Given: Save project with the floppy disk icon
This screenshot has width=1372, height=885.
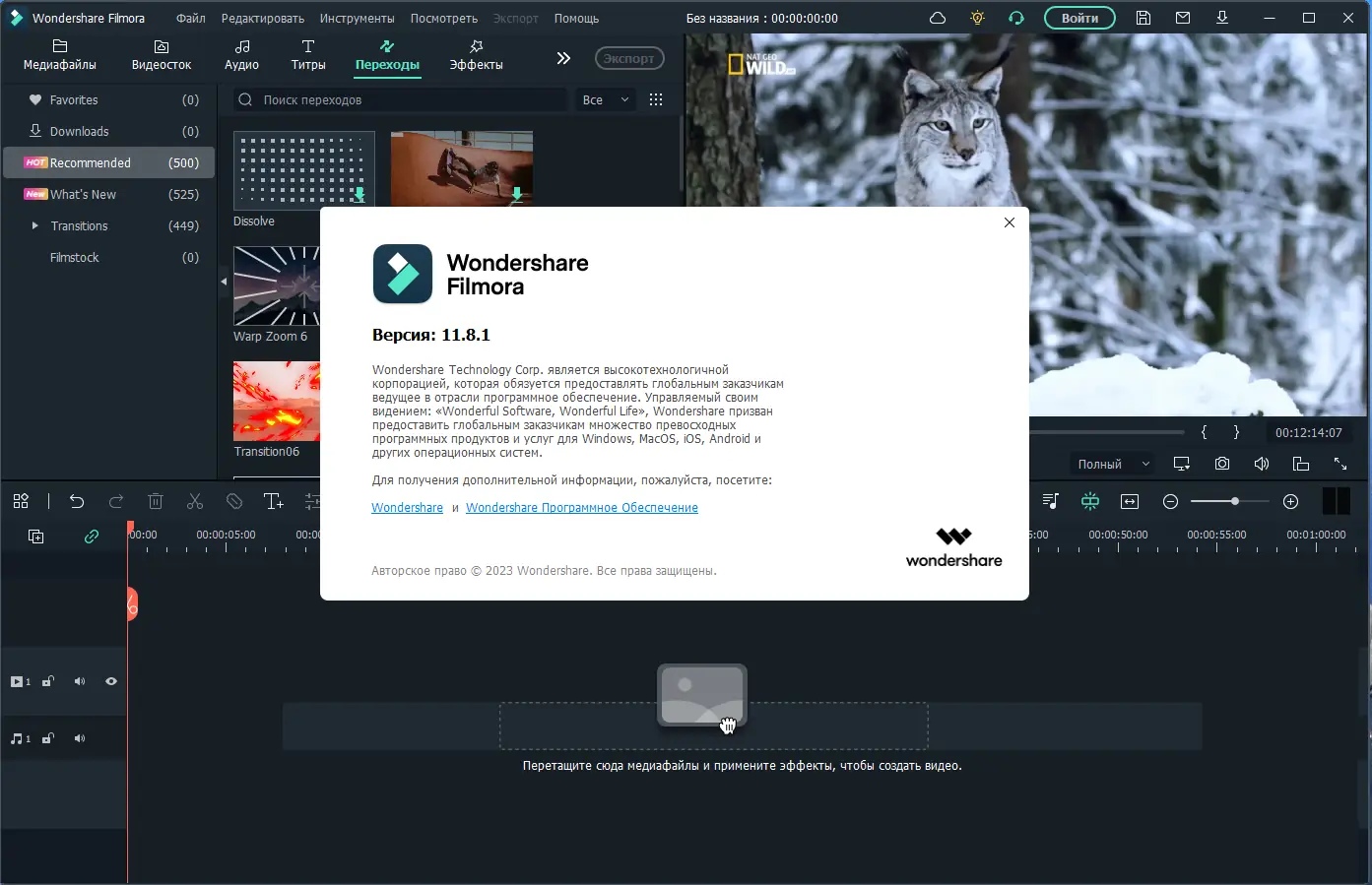Looking at the screenshot, I should click(x=1143, y=18).
